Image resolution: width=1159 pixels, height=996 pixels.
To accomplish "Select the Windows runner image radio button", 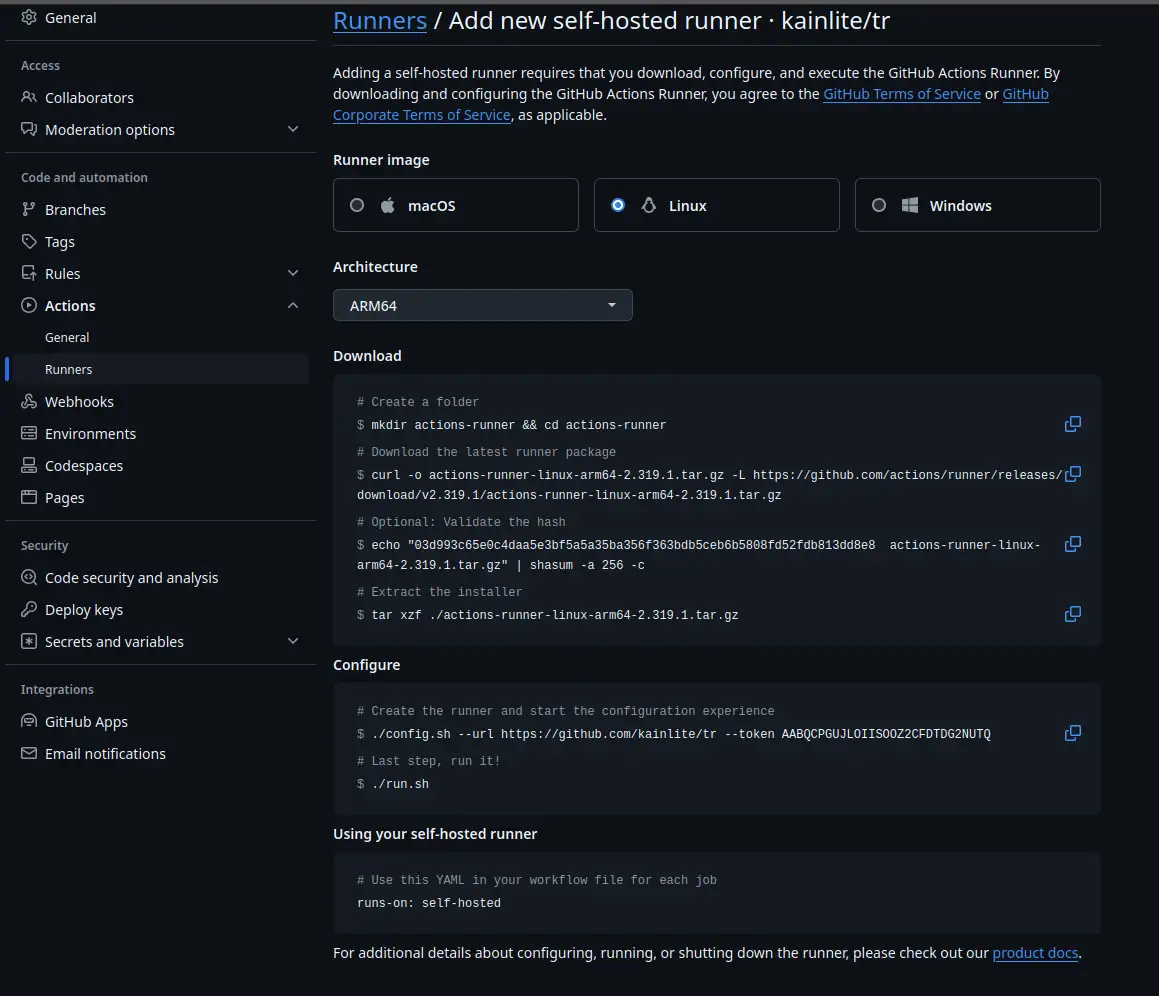I will pyautogui.click(x=879, y=205).
